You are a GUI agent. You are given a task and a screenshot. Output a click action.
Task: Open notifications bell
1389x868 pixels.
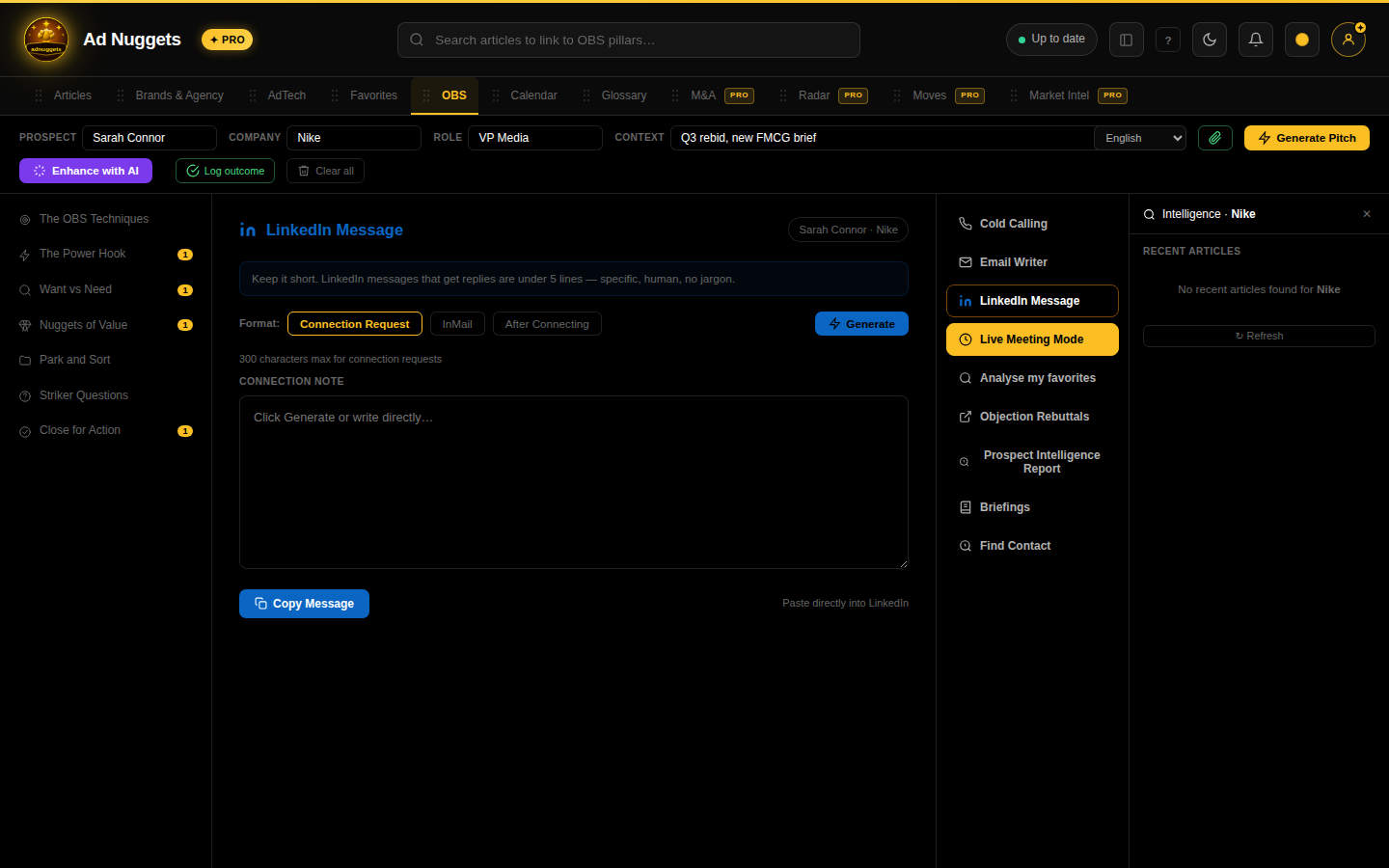coord(1256,40)
